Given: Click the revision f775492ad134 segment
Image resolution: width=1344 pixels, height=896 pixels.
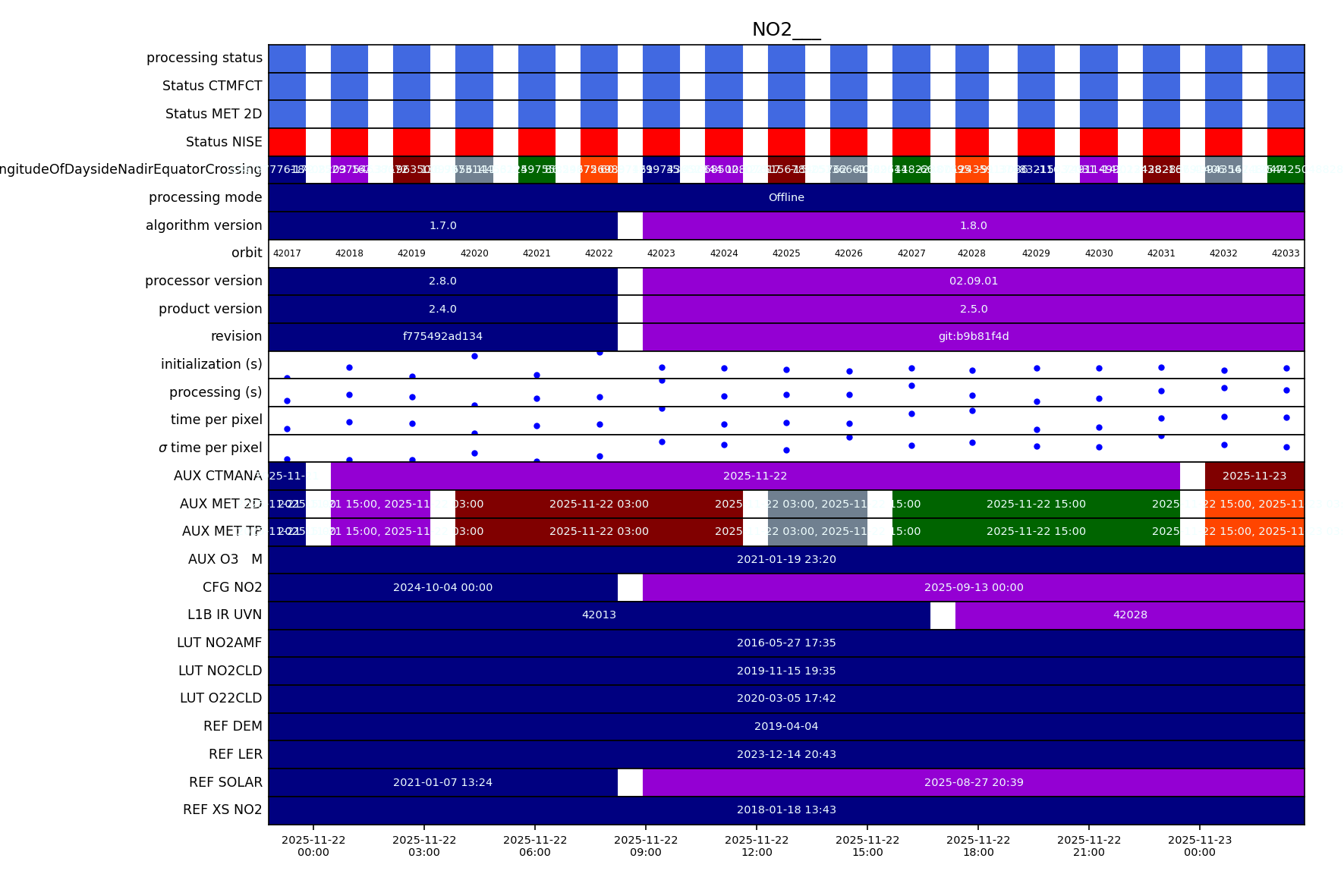Looking at the screenshot, I should tap(442, 337).
